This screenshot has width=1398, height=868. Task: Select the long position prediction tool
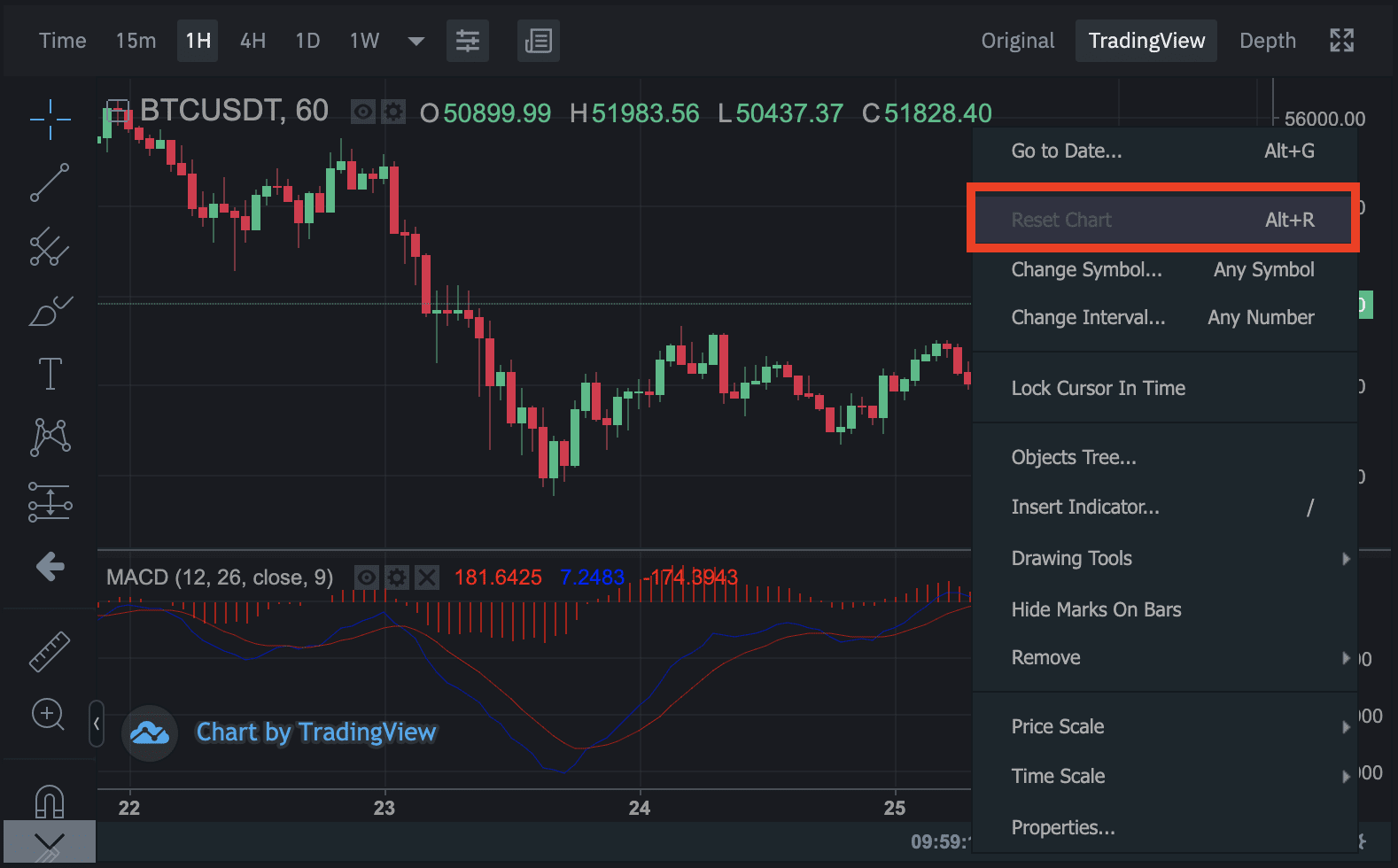click(x=50, y=501)
